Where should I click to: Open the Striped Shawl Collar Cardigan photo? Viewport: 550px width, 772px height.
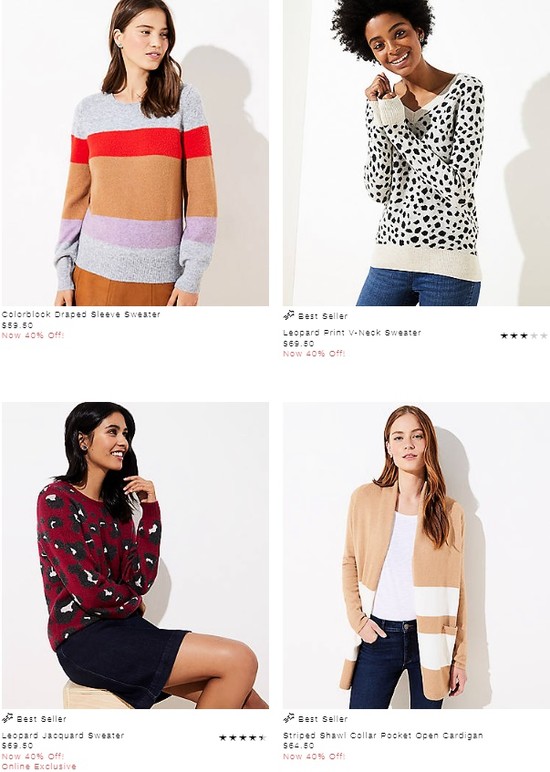(416, 555)
